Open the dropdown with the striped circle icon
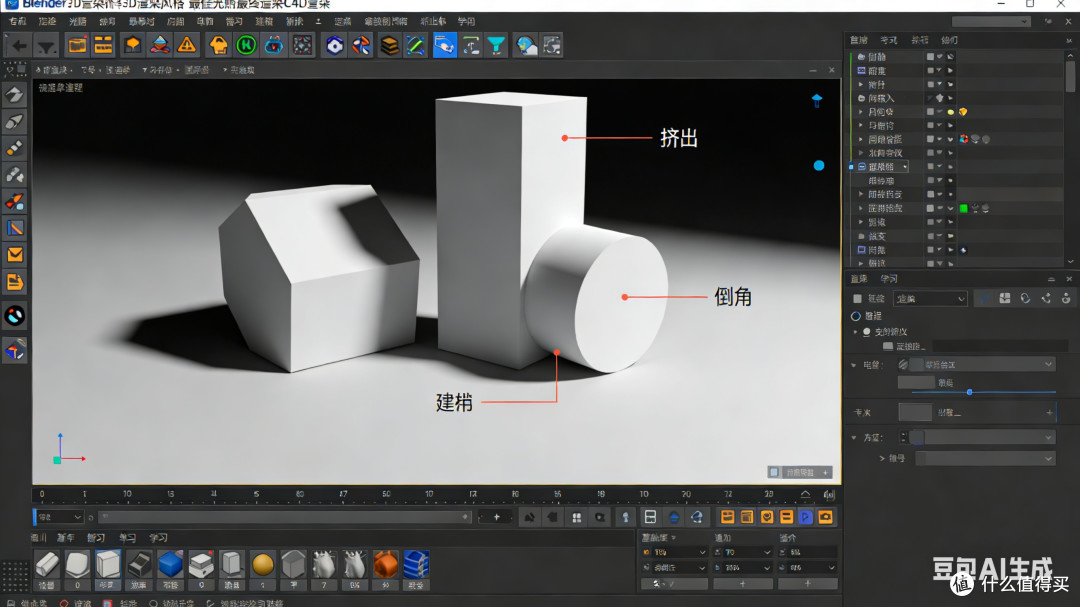 click(983, 364)
